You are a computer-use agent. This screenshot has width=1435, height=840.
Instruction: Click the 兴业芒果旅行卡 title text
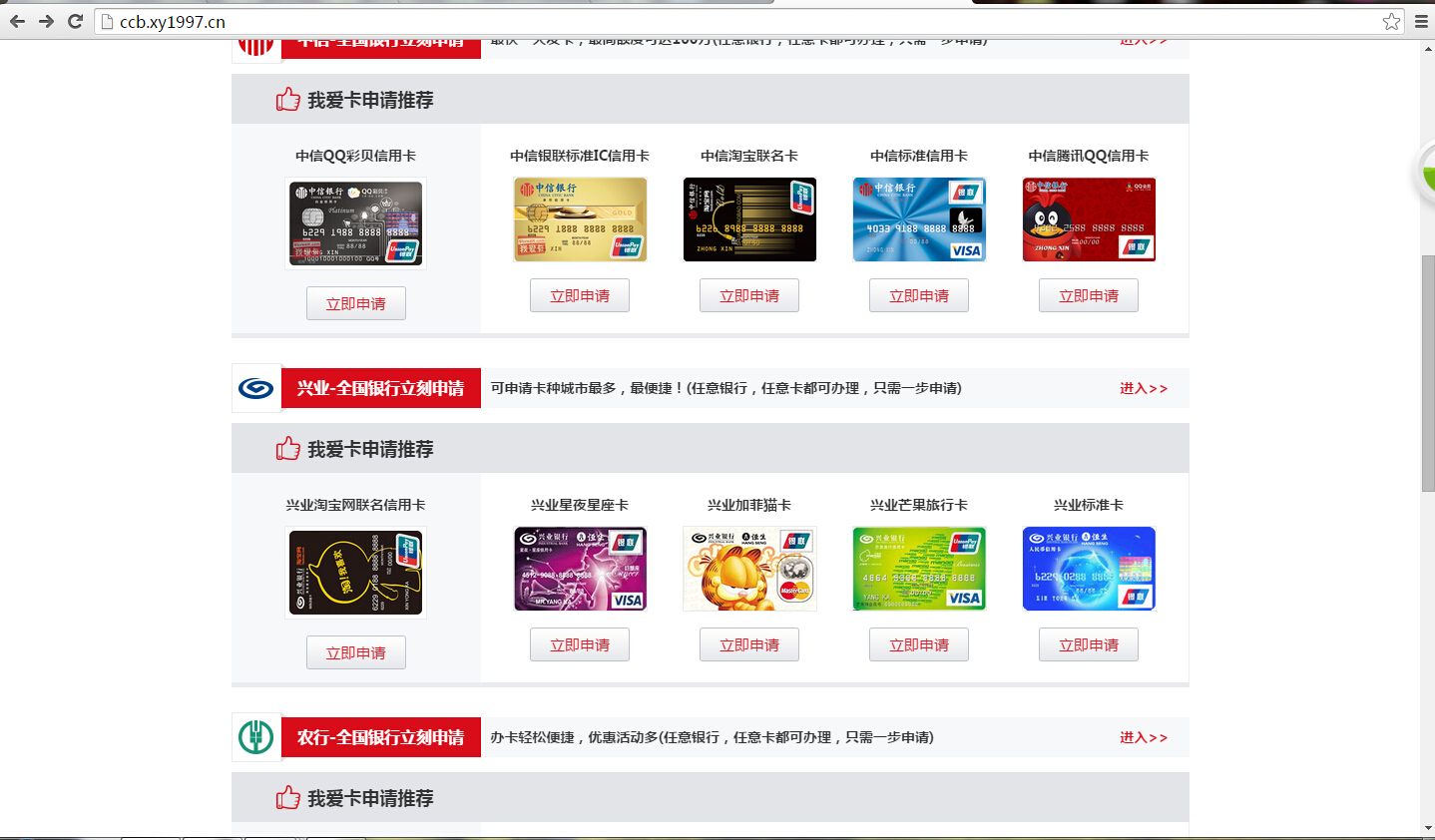(919, 505)
